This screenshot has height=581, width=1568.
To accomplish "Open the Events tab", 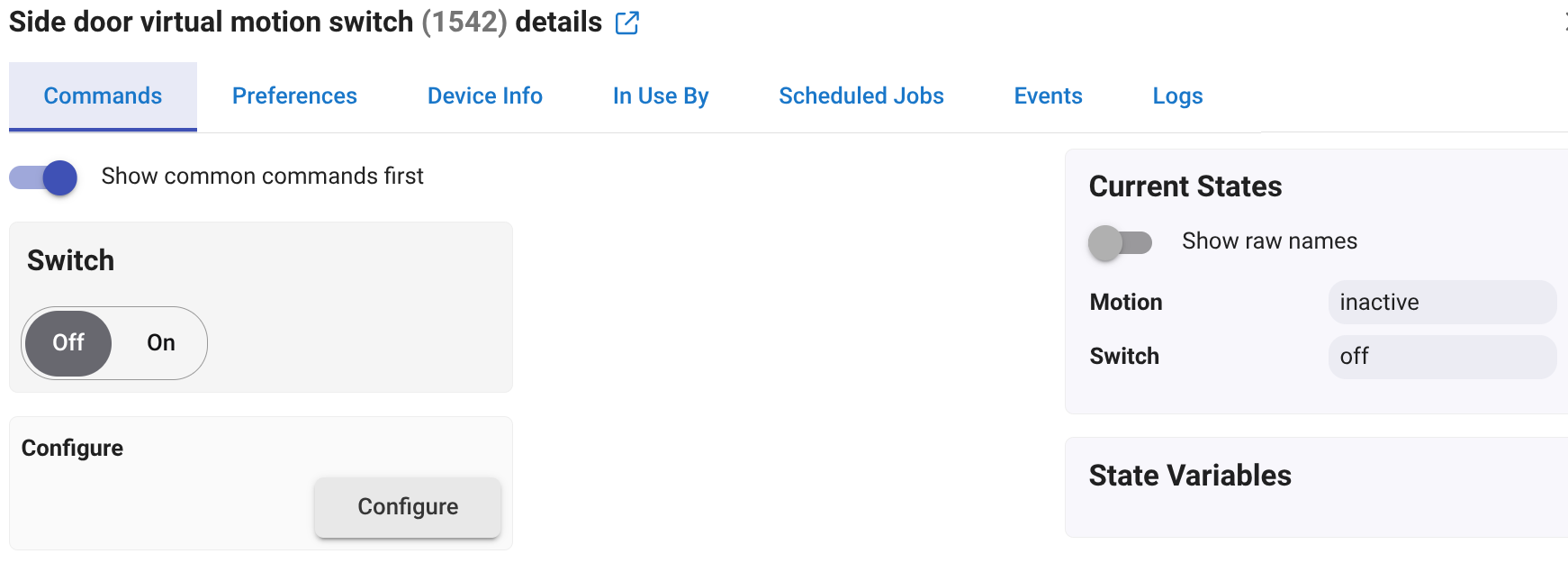I will 1049,96.
